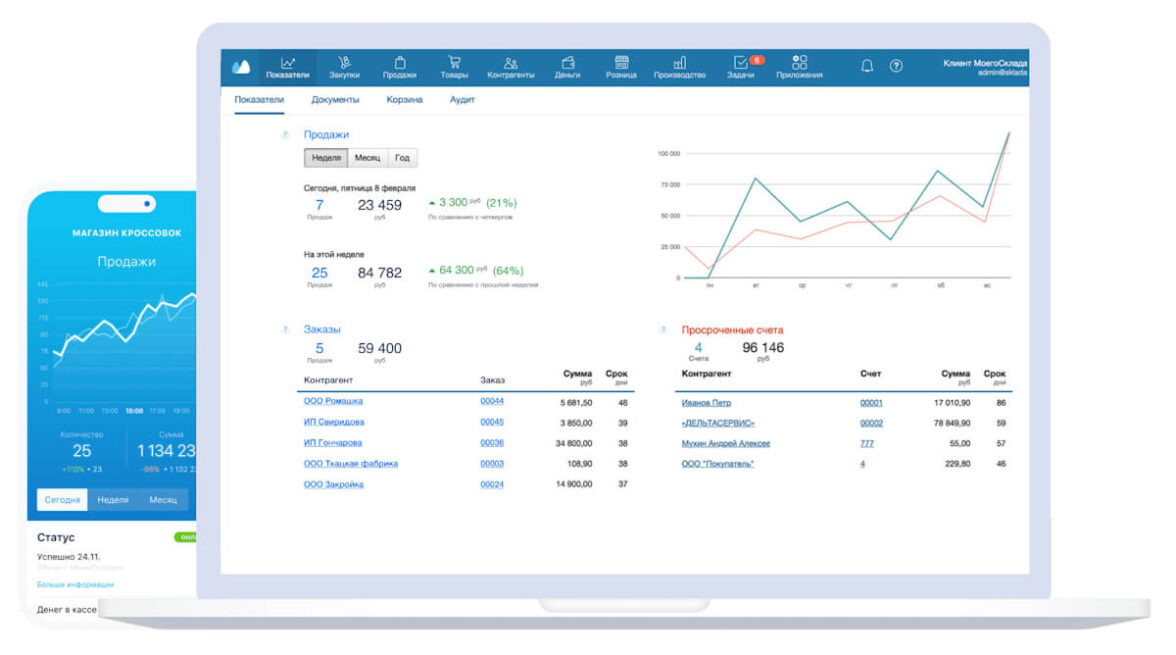This screenshot has width=1176, height=655.
Task: Open Задачи with notification badge
Action: 741,64
